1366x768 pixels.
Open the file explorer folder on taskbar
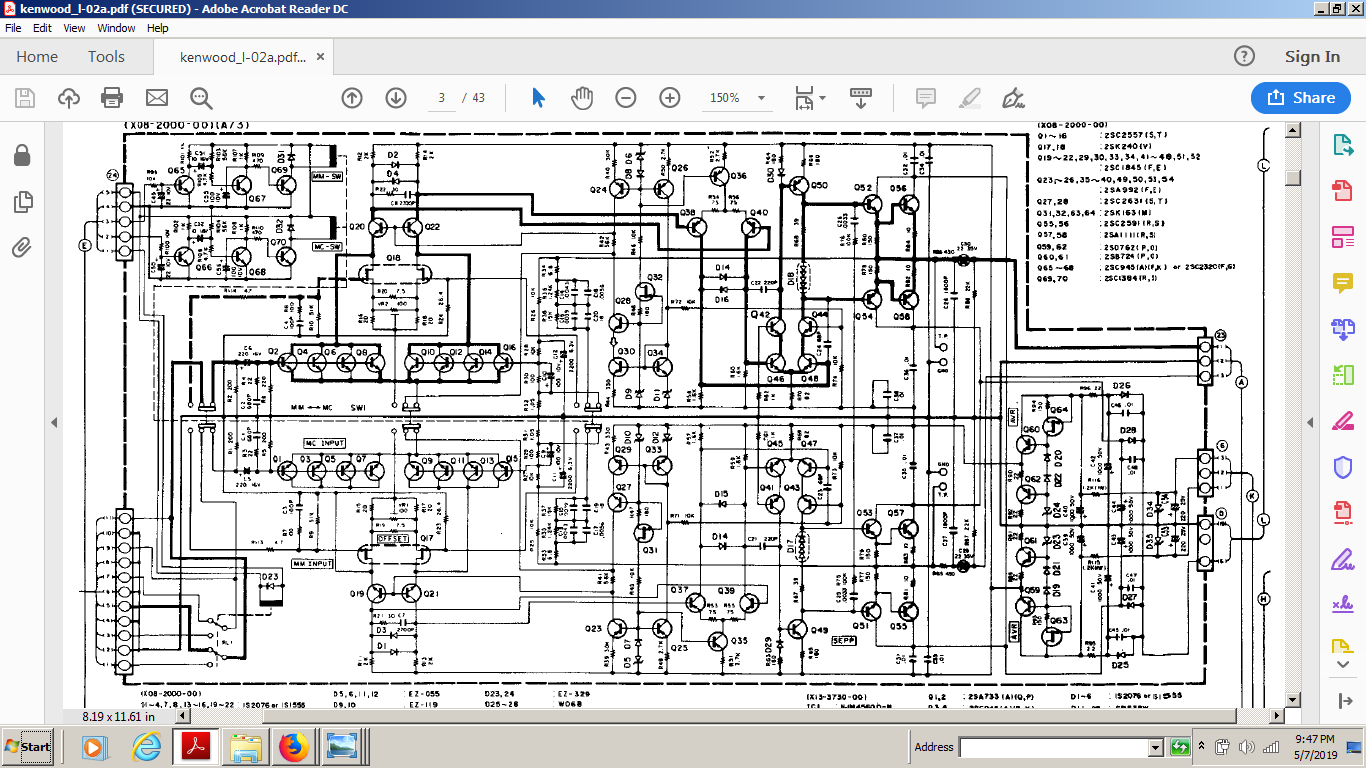click(244, 747)
